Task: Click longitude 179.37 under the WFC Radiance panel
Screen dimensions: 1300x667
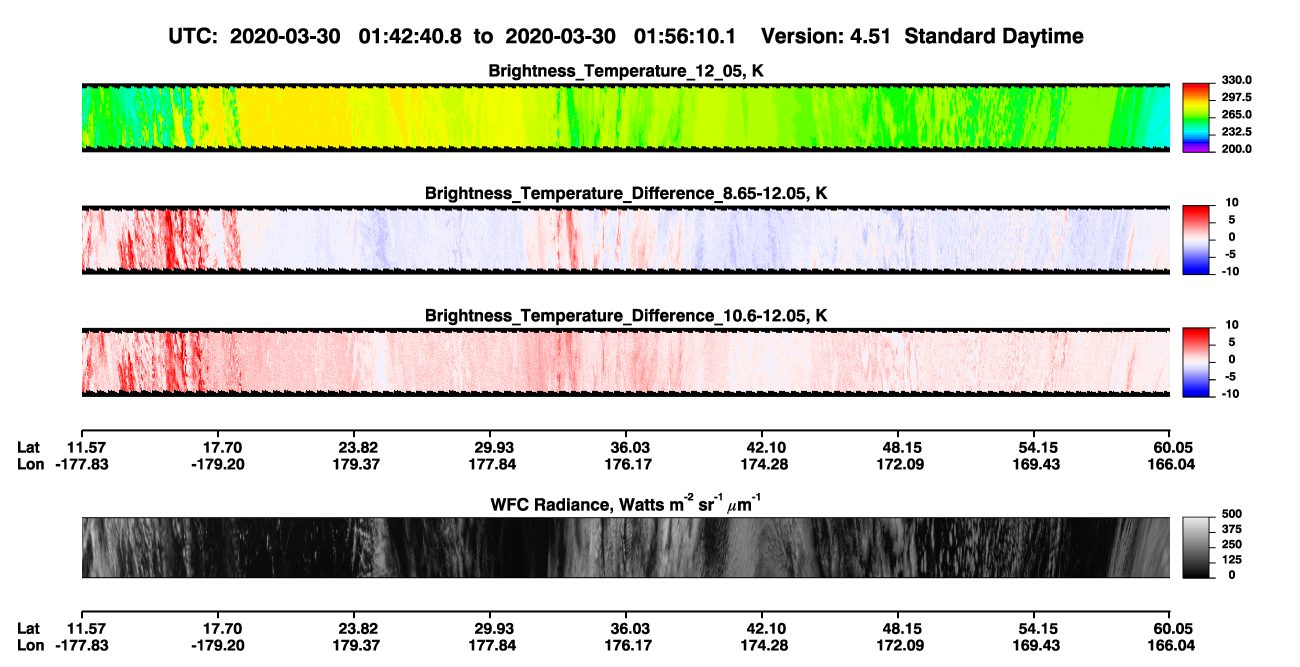Action: click(x=358, y=644)
